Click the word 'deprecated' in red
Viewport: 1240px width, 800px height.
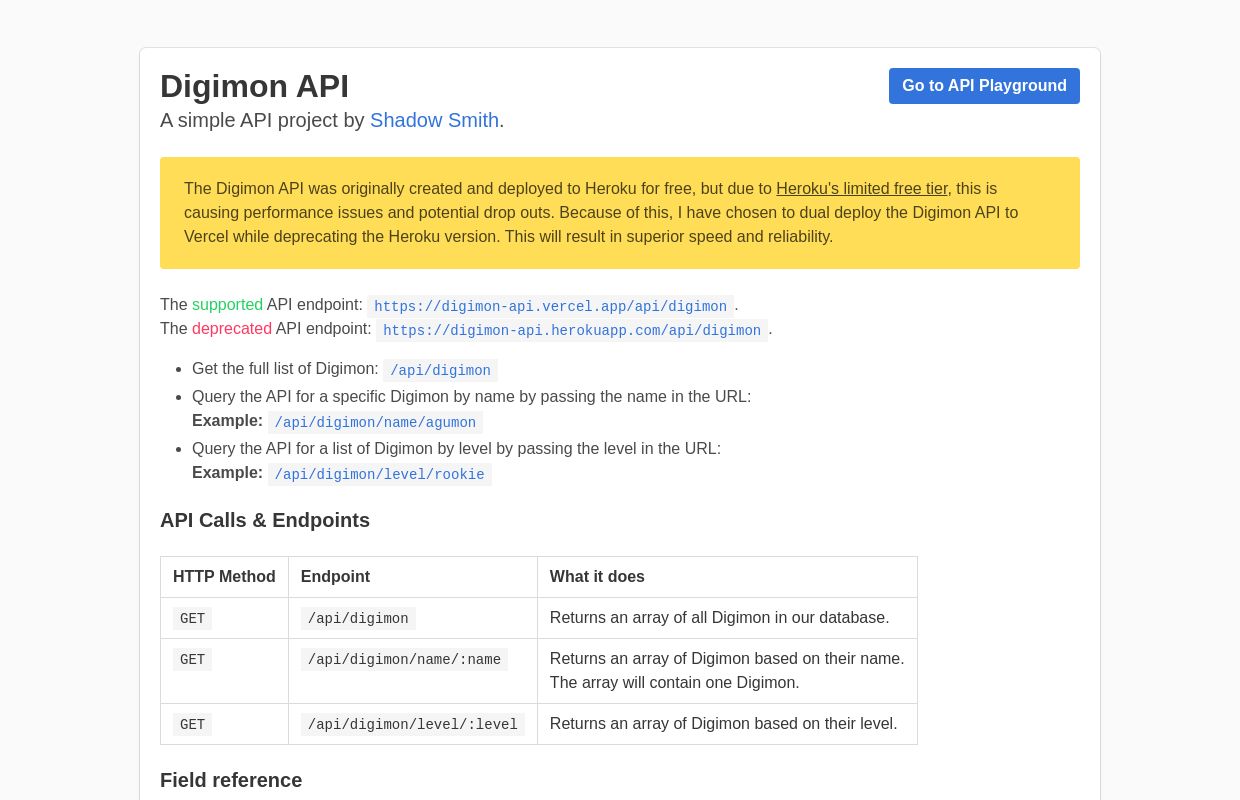tap(232, 329)
